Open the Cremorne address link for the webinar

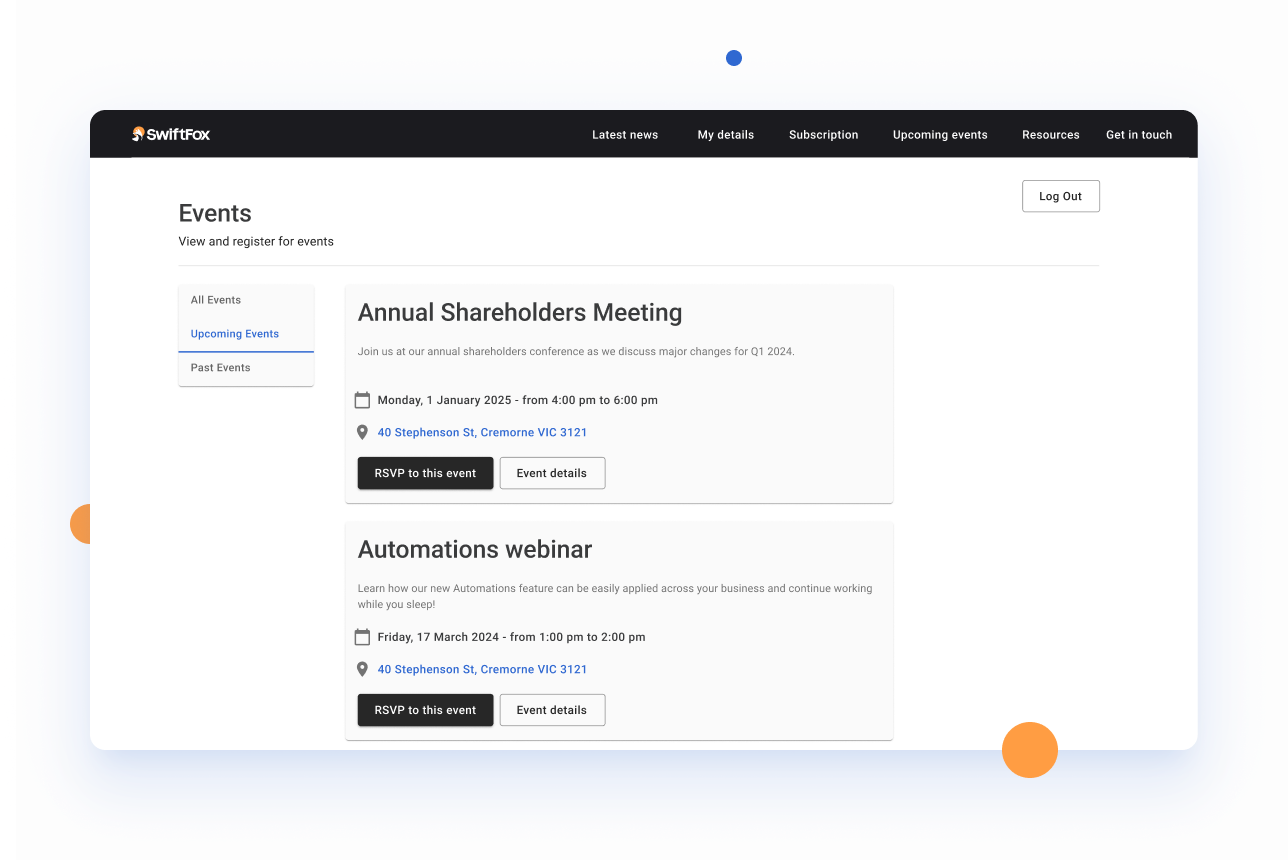482,668
